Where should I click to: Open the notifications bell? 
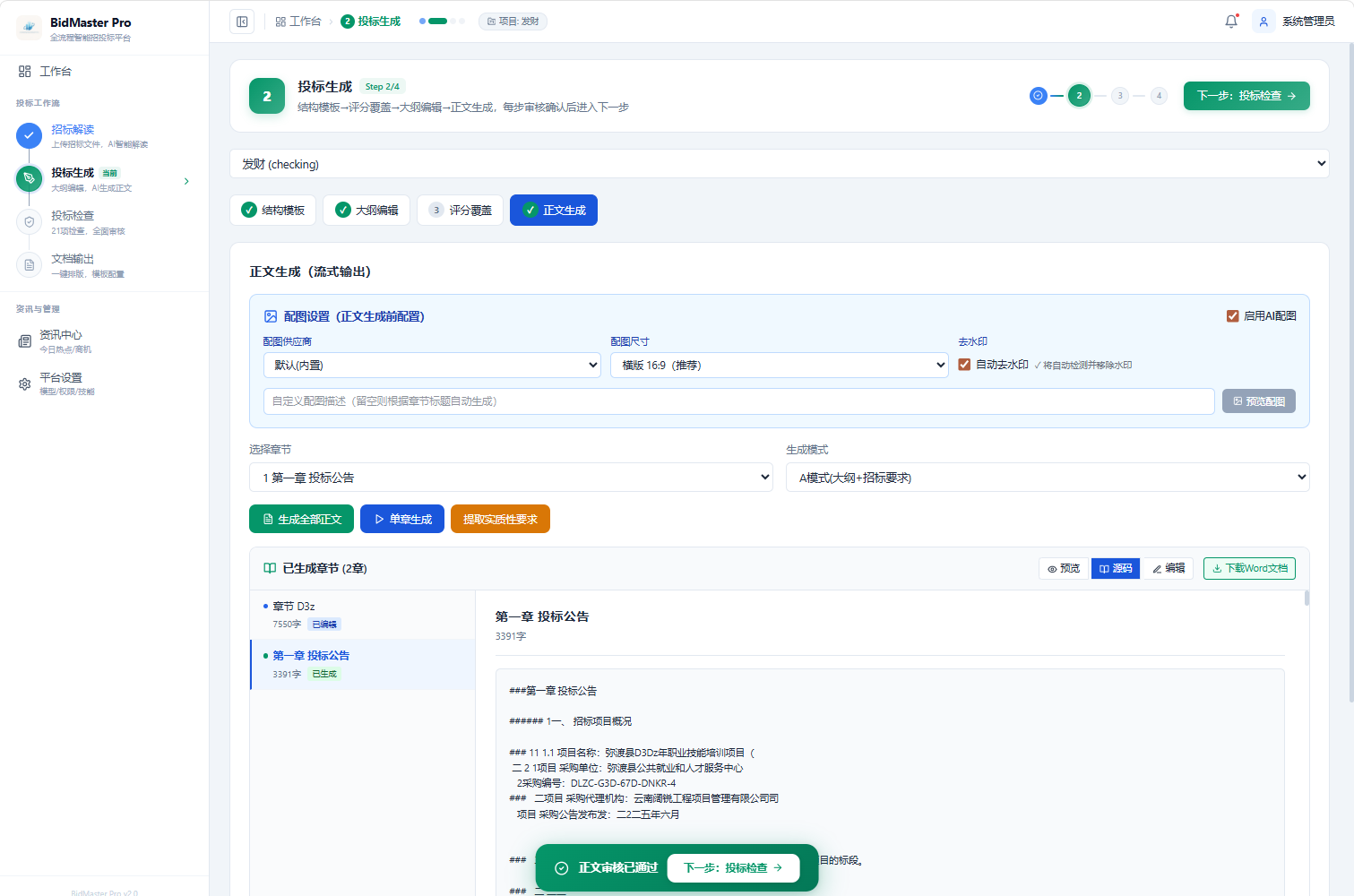tap(1231, 22)
